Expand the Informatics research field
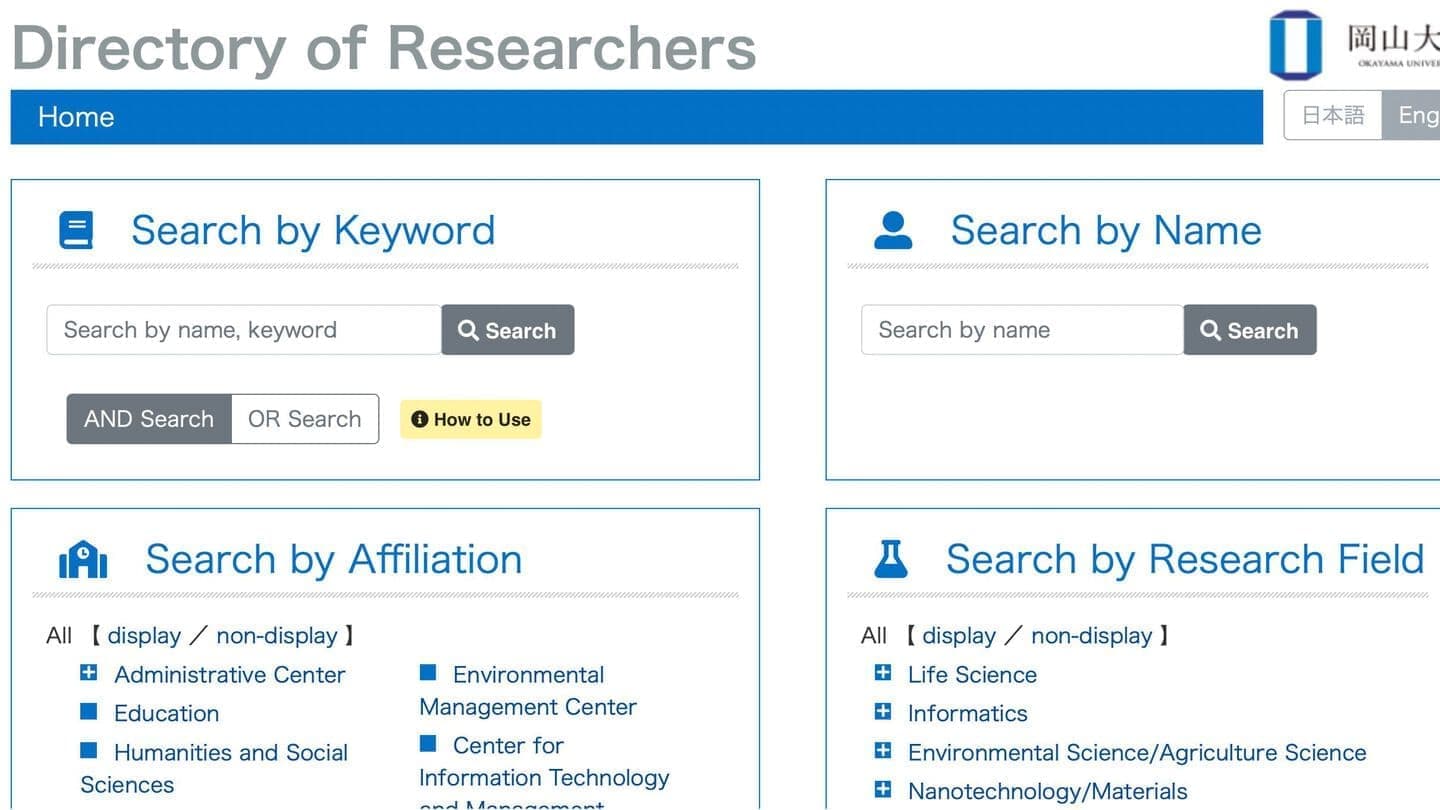The height and width of the screenshot is (810, 1440). click(882, 712)
